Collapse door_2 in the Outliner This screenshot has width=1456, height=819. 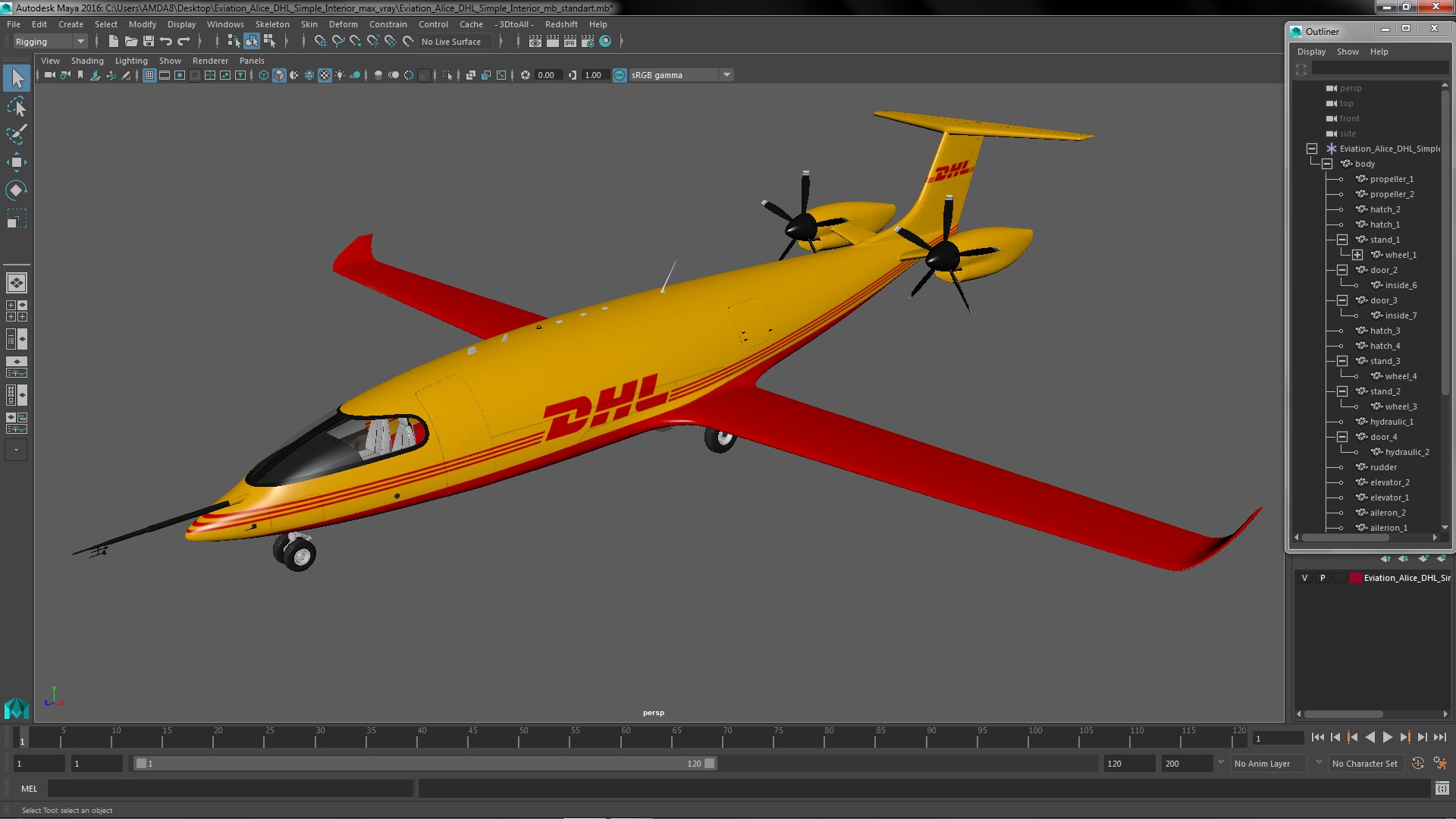coord(1342,270)
